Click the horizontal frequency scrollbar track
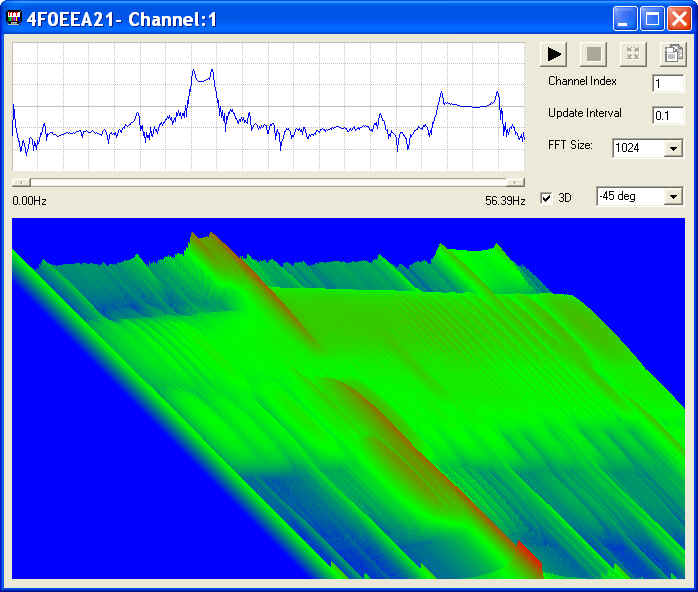Screen dimensions: 698x592 click(x=268, y=182)
